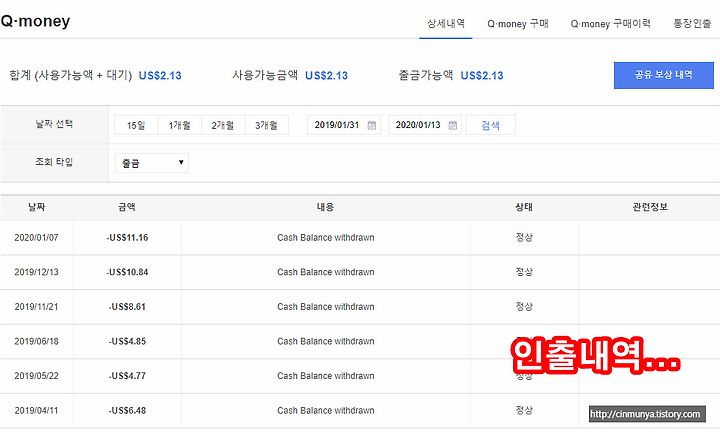Click the 금액 column header
Image resolution: width=720 pixels, height=432 pixels.
[127, 207]
